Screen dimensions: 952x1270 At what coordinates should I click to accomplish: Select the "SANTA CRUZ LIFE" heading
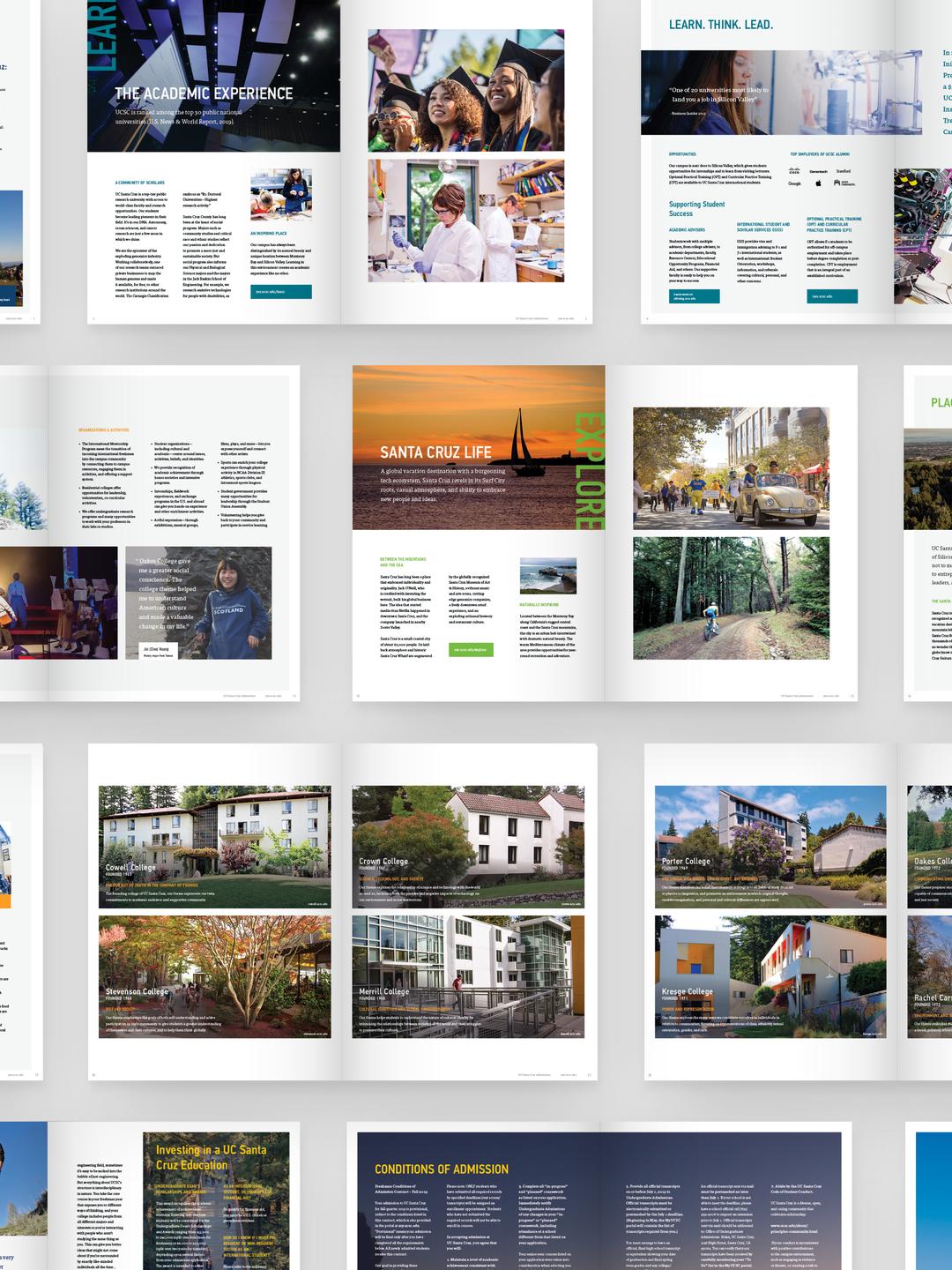(435, 452)
